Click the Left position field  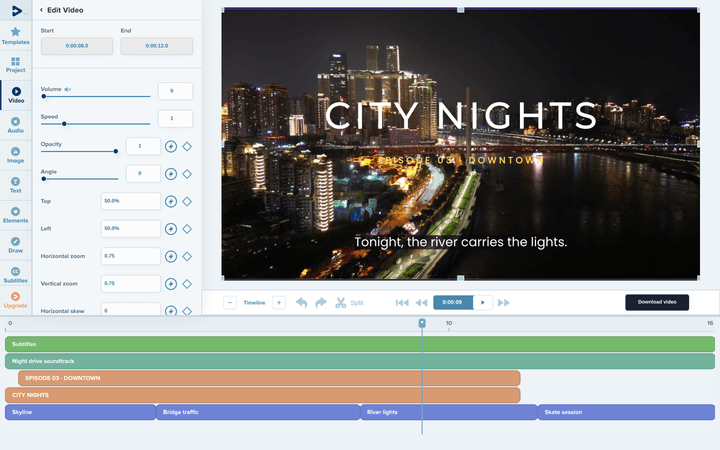pyautogui.click(x=131, y=229)
